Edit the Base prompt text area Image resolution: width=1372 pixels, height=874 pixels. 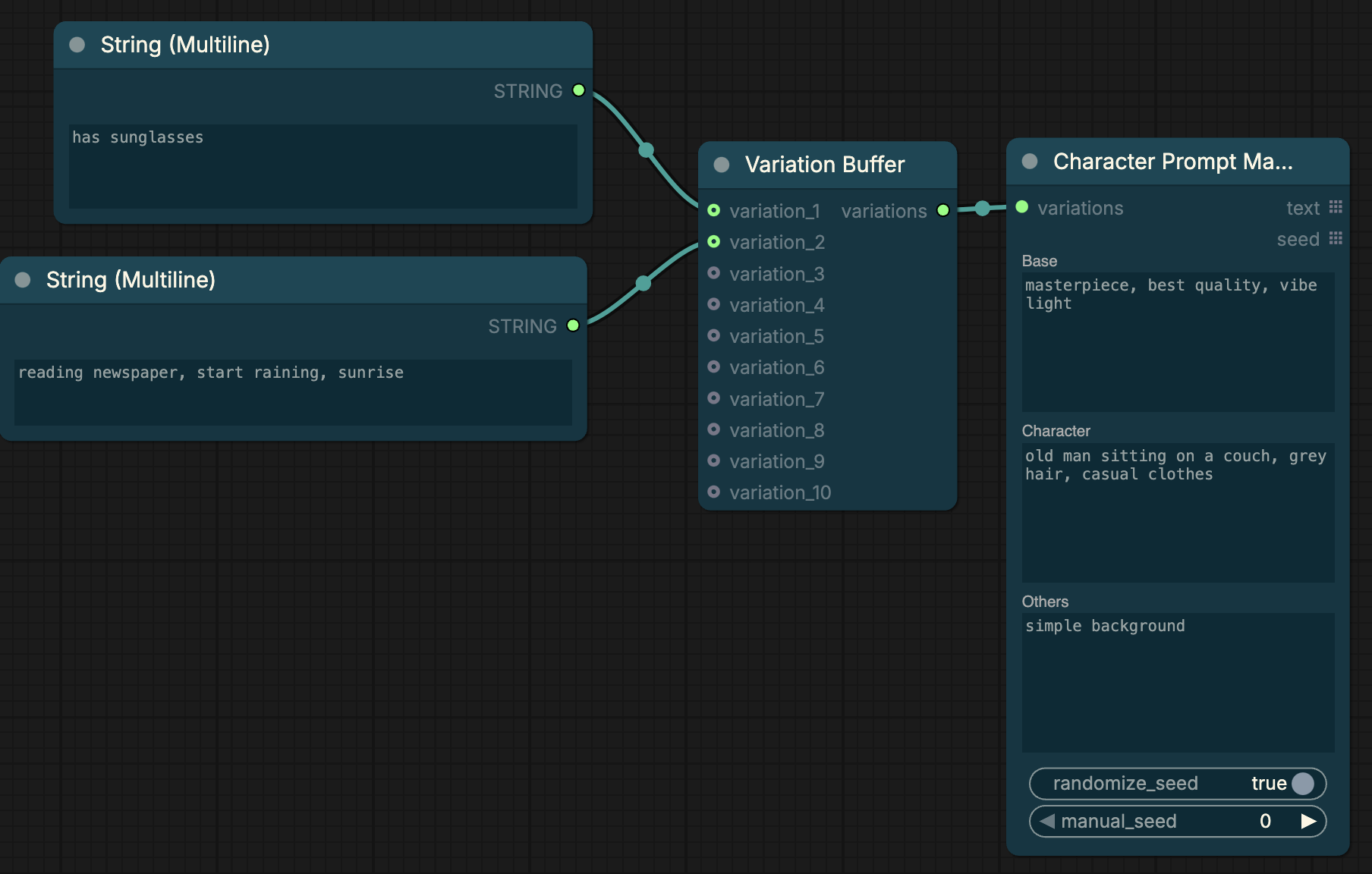tap(1178, 342)
